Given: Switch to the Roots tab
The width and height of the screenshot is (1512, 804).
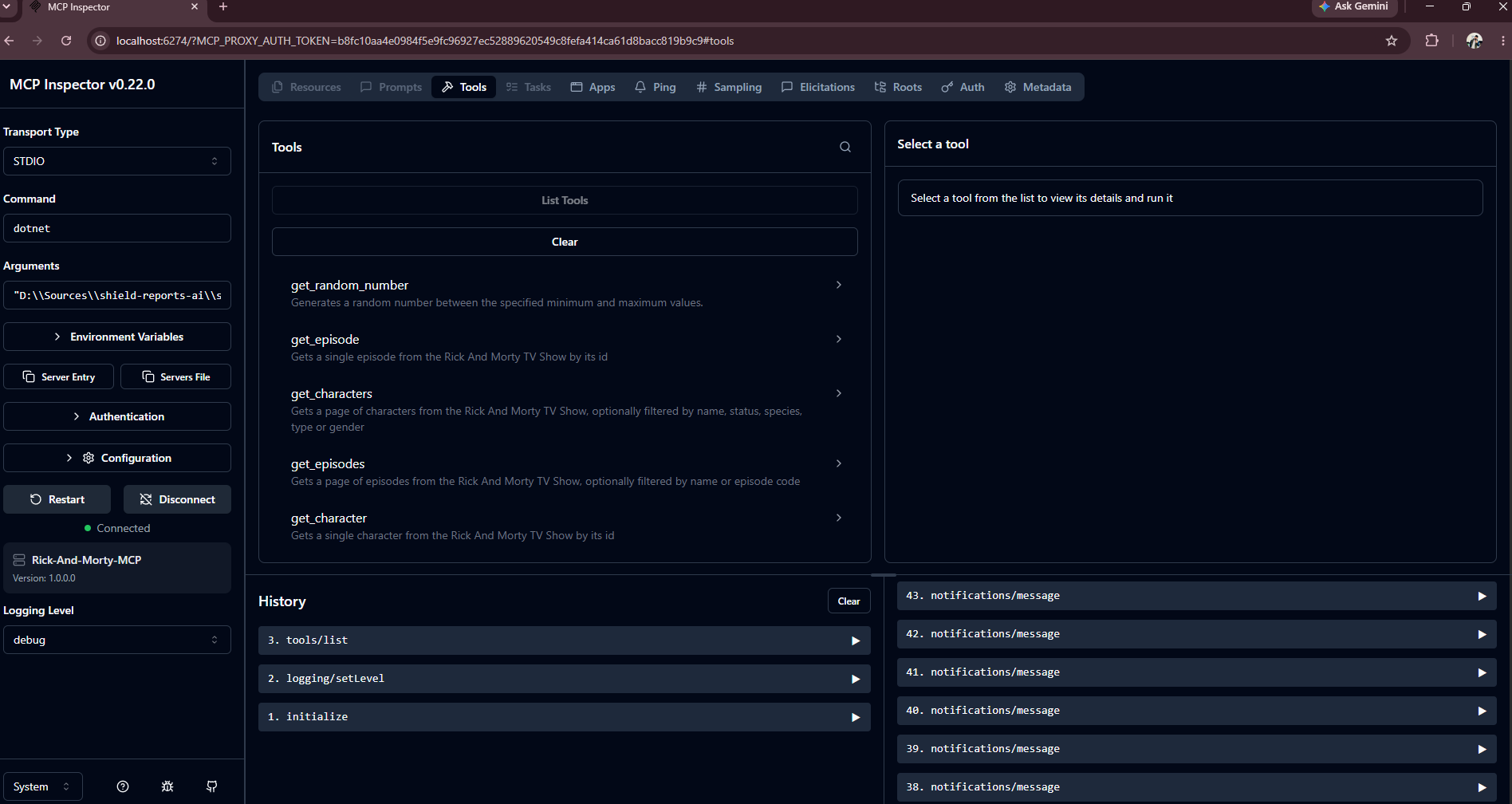Looking at the screenshot, I should pyautogui.click(x=898, y=87).
